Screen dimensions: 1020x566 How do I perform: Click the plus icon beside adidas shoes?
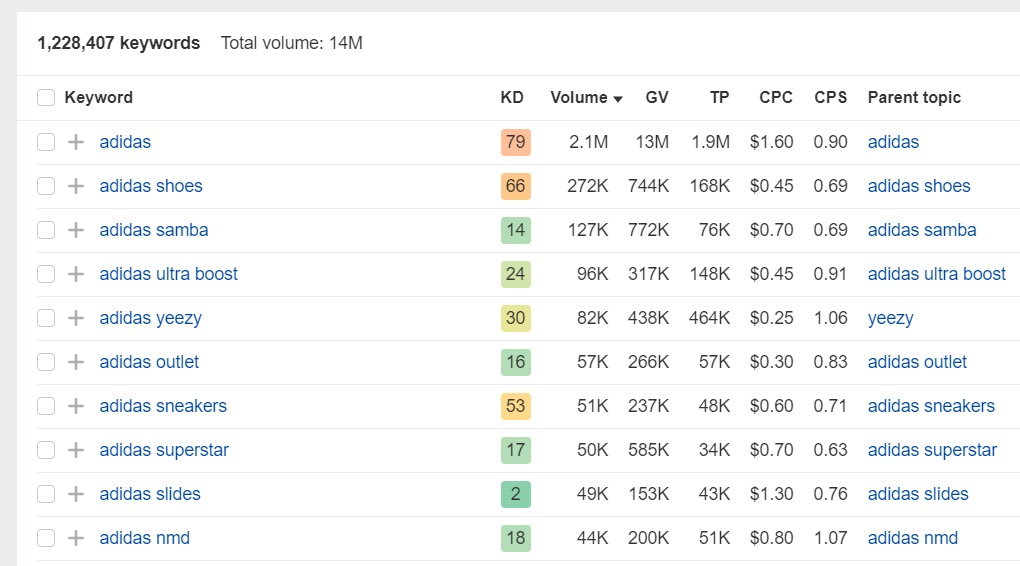(75, 186)
